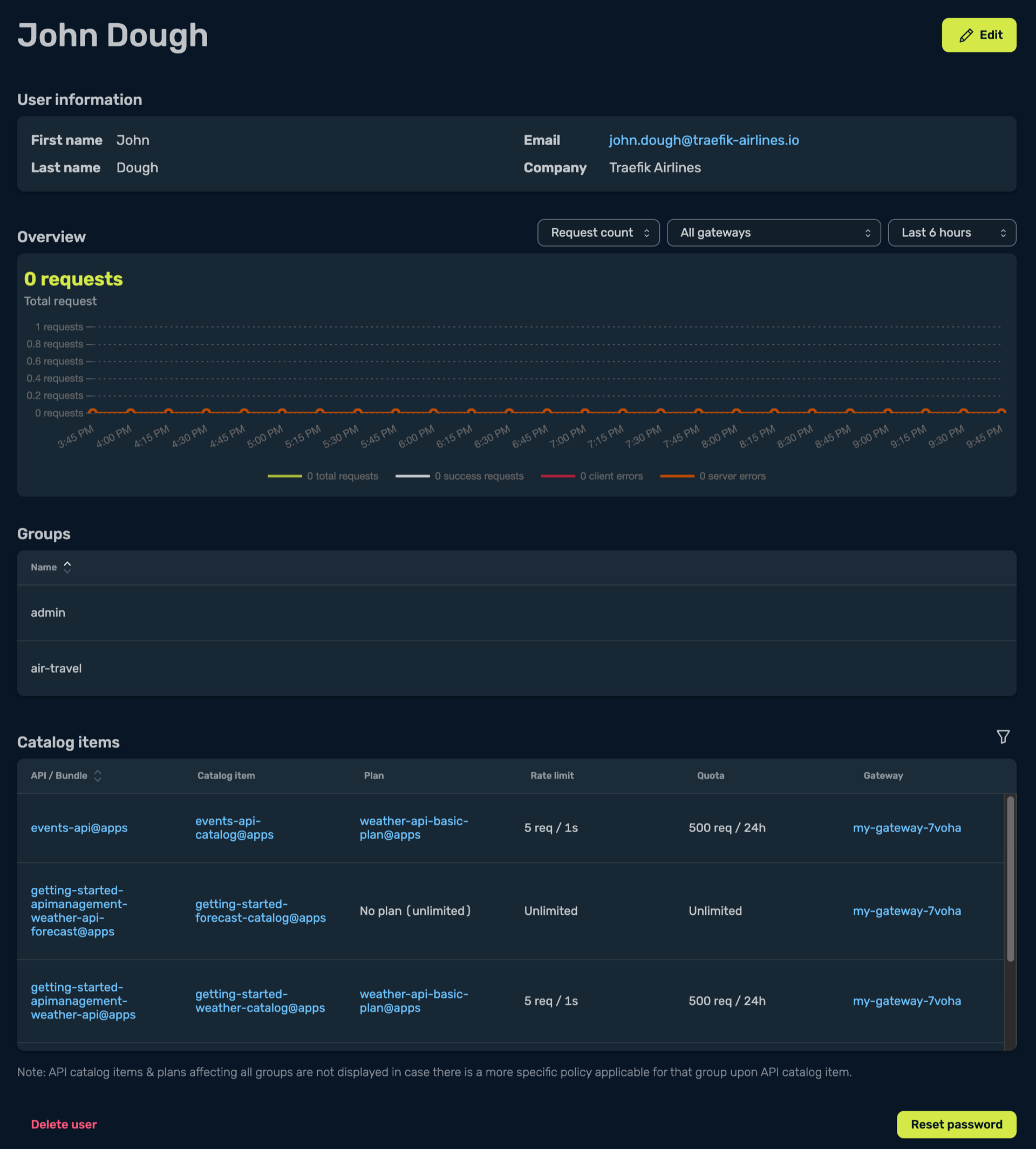Open getting-started-forecast-catalog@apps link
Screen dimensions: 1036x1149
click(261, 911)
